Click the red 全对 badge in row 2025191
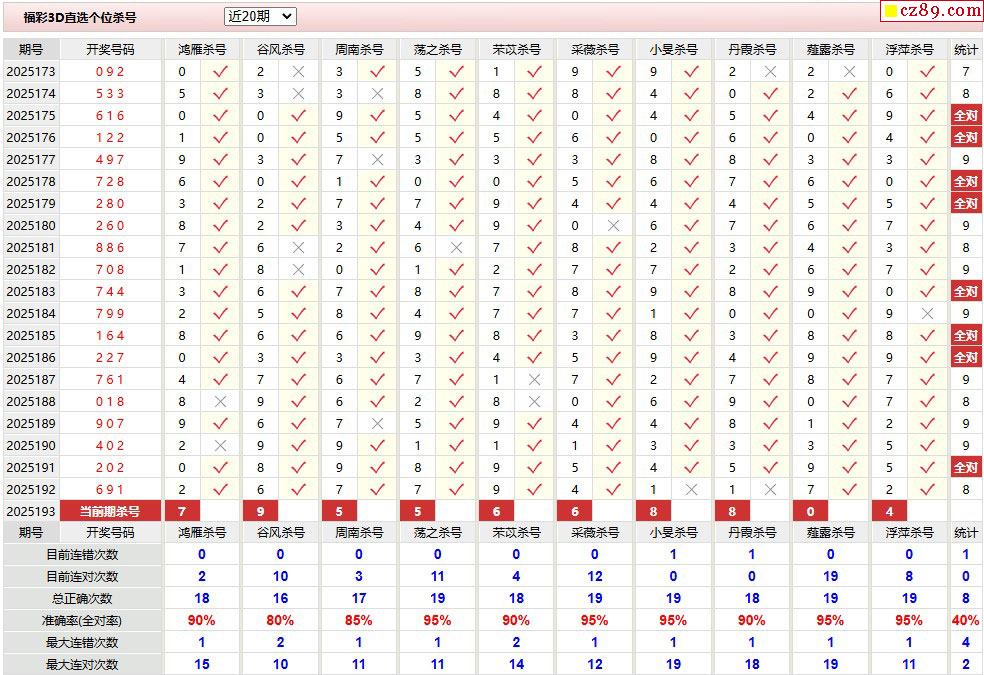Image resolution: width=984 pixels, height=675 pixels. [966, 467]
